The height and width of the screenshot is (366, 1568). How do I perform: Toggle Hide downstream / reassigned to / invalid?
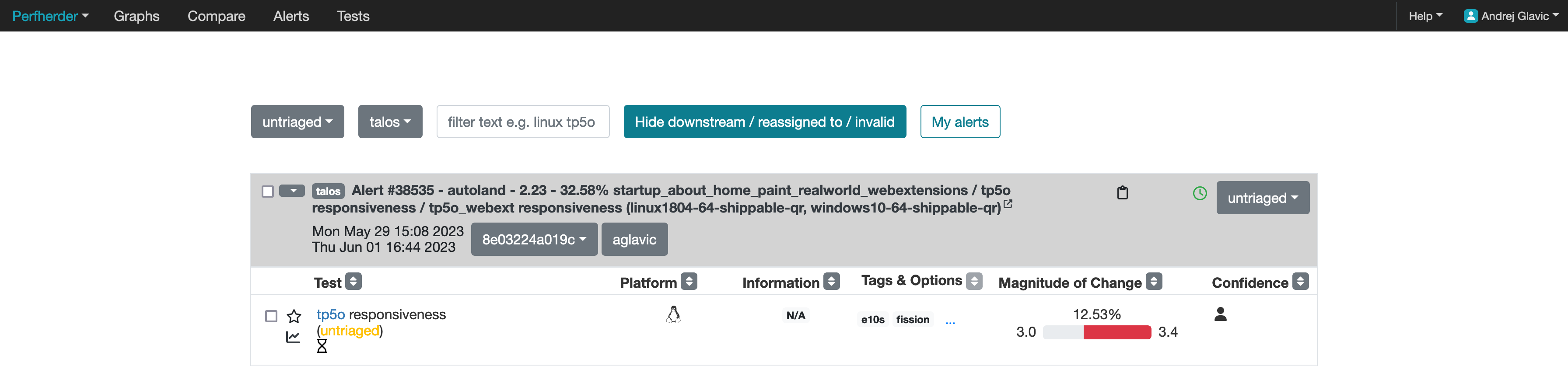click(x=764, y=122)
